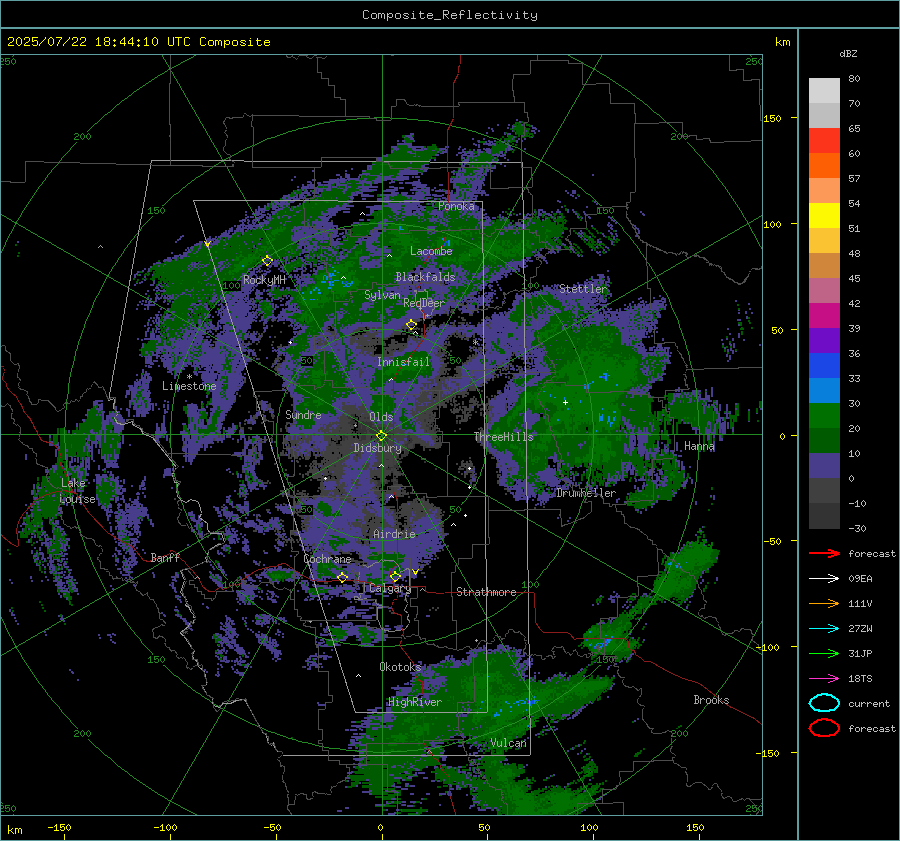The width and height of the screenshot is (900, 841).
Task: Pick the bright yellow swatch at 54 dBZ
Action: [824, 215]
